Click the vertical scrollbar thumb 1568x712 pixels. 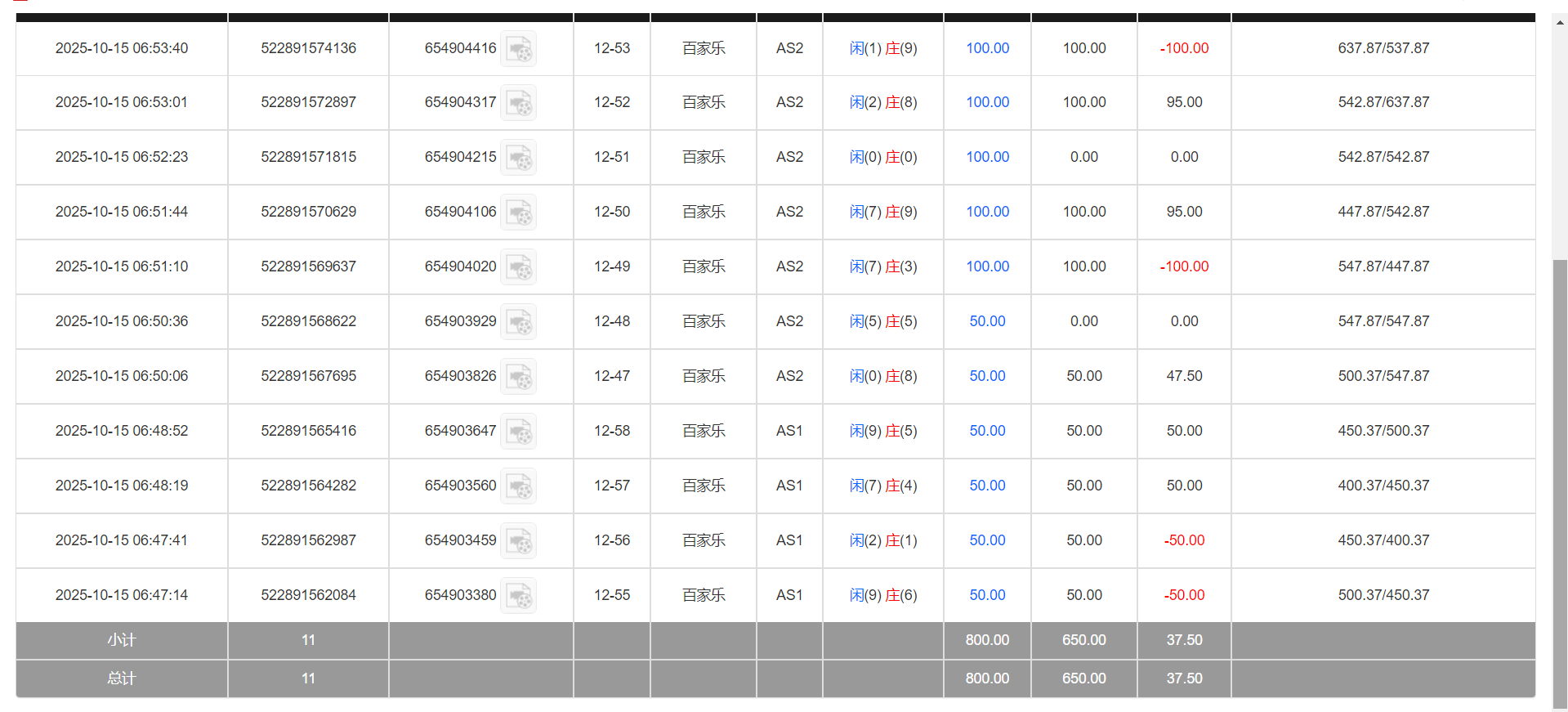[x=1560, y=482]
